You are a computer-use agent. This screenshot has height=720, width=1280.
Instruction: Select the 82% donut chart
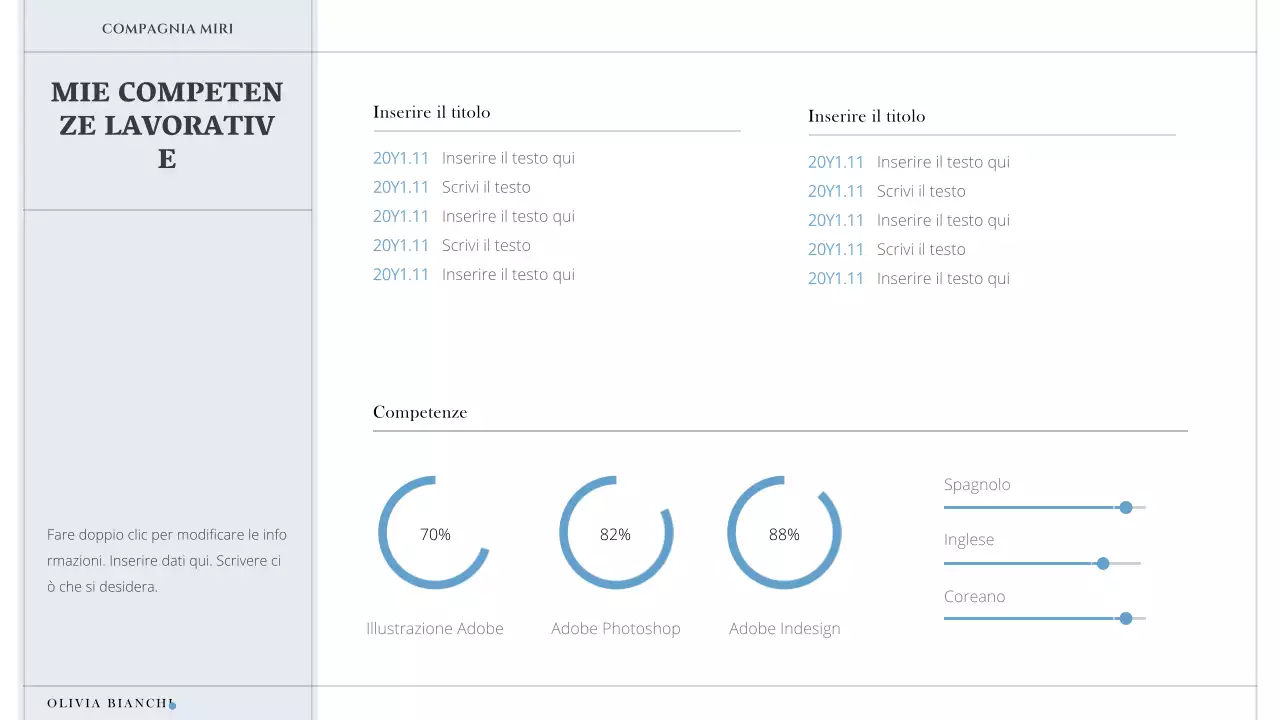tap(615, 533)
